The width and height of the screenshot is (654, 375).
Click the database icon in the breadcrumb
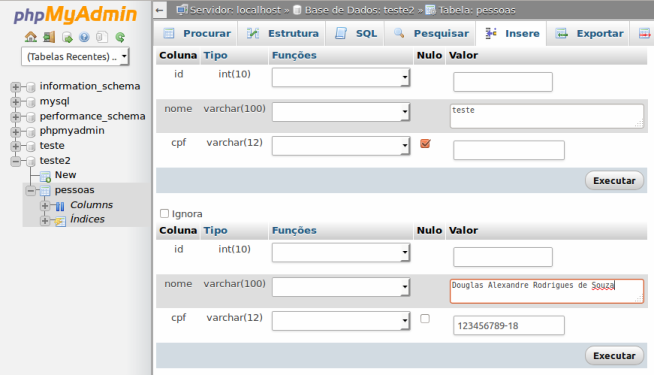click(297, 10)
